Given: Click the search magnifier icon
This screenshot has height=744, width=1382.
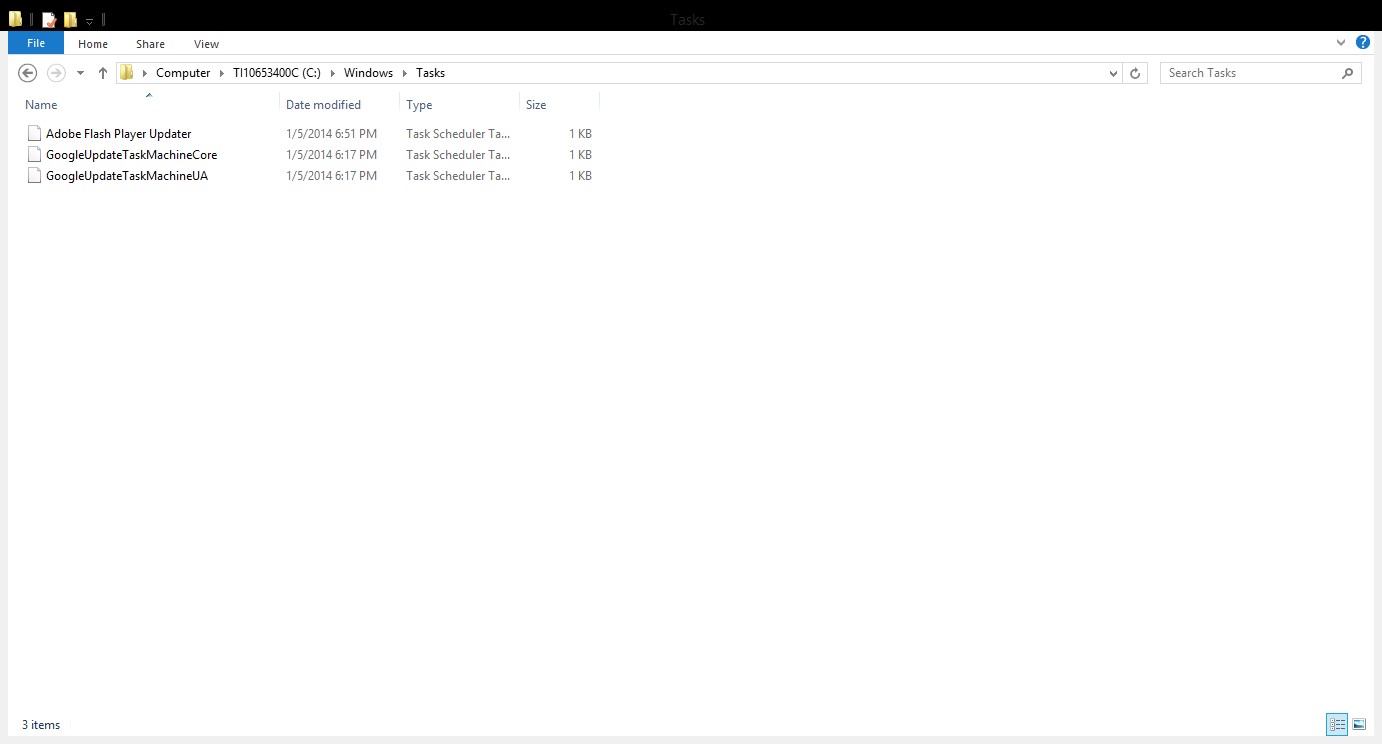Looking at the screenshot, I should (x=1348, y=73).
